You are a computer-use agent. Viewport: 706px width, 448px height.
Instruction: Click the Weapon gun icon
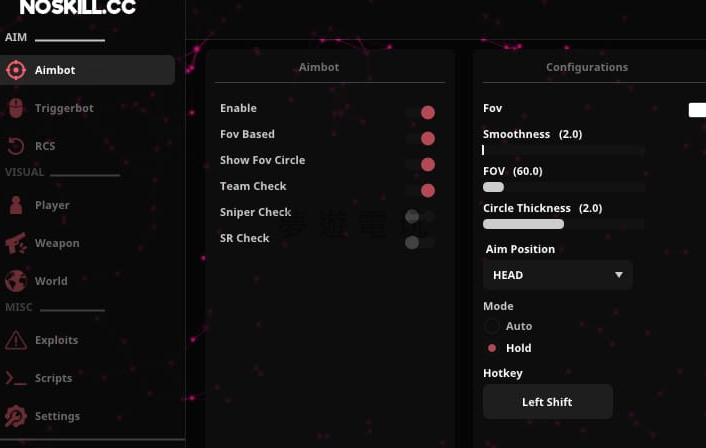[x=16, y=243]
